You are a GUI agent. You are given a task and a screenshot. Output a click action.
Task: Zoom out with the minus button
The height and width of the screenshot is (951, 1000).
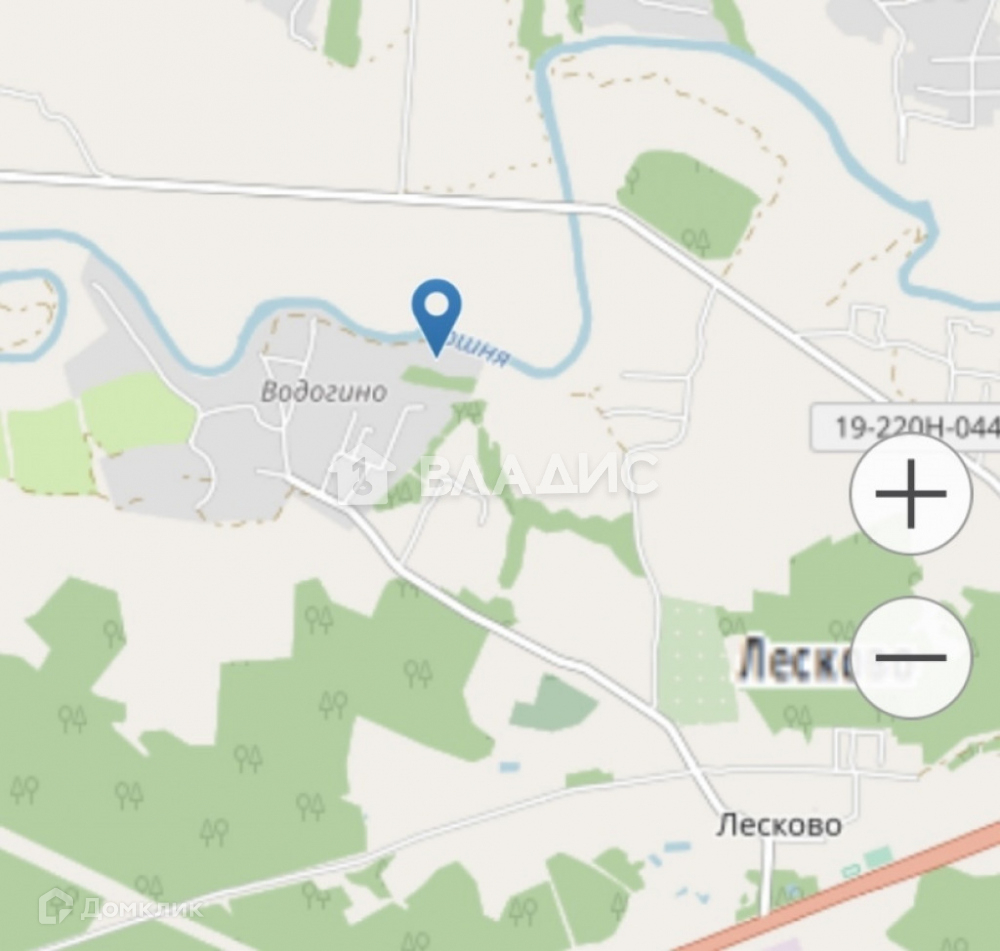[911, 658]
